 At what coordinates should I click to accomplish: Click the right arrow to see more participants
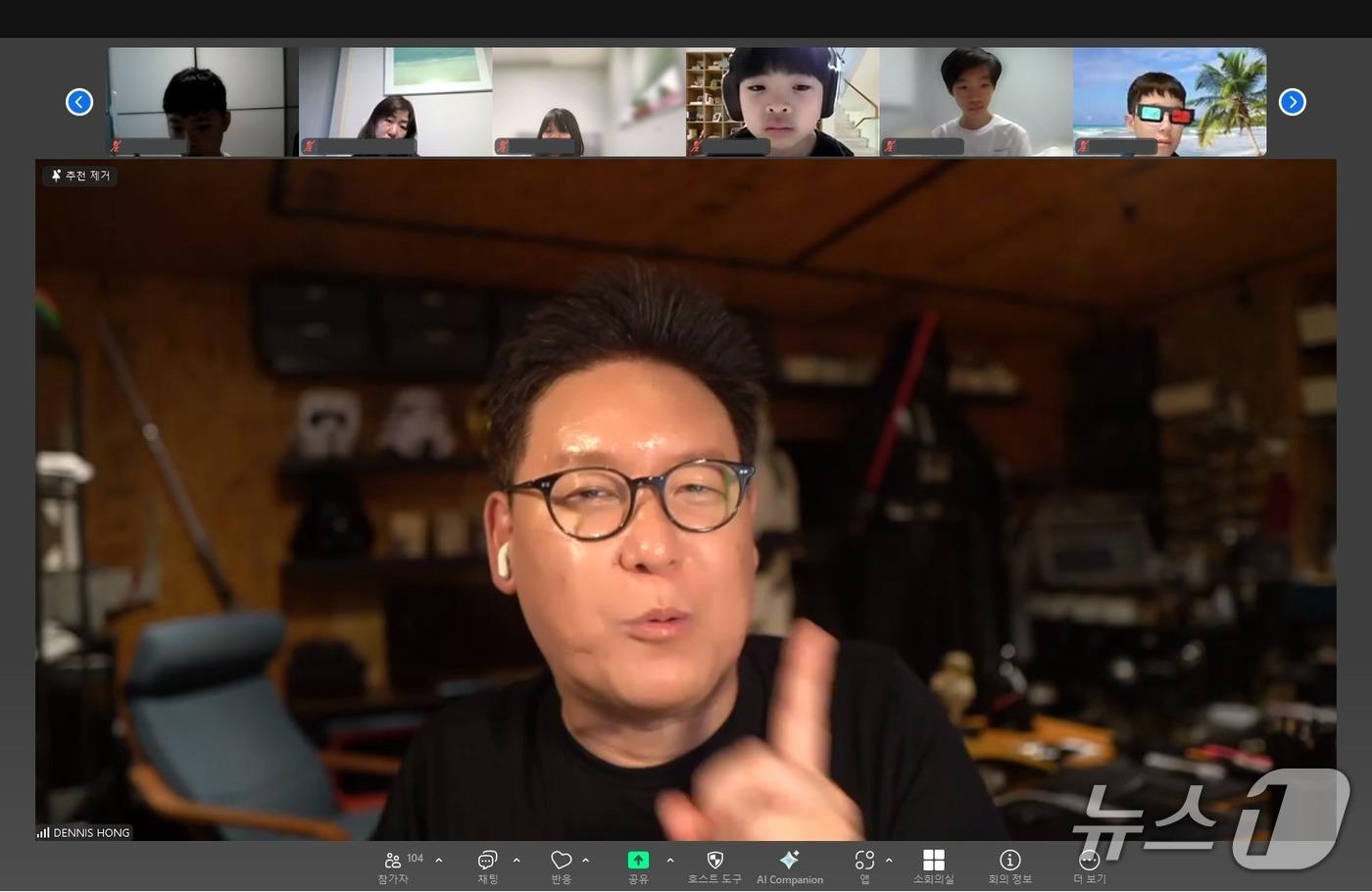[x=1292, y=102]
